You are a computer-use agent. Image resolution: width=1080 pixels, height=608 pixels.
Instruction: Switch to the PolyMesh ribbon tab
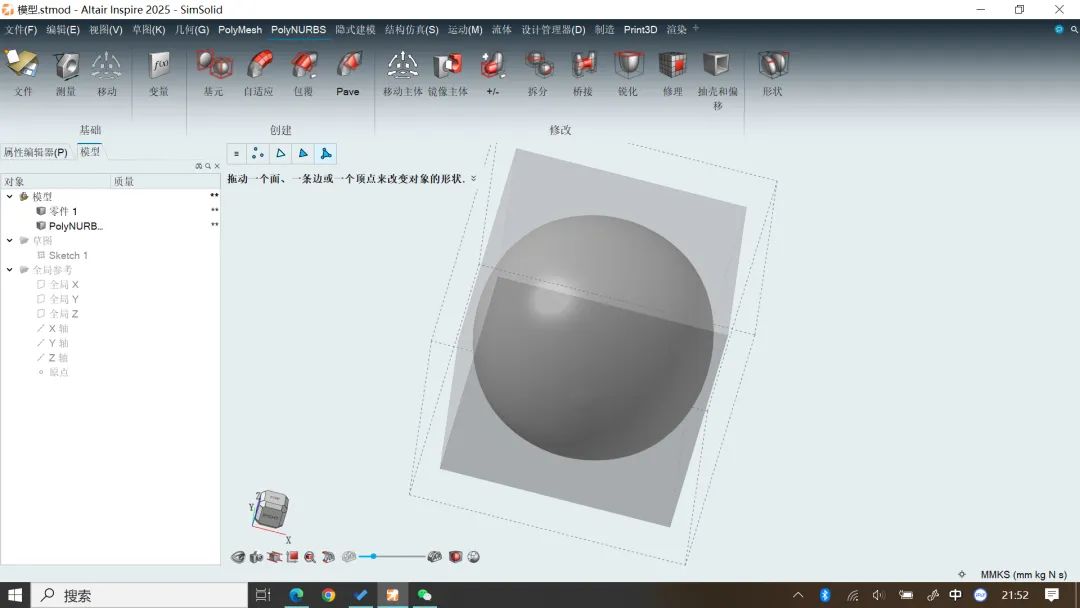pyautogui.click(x=239, y=30)
